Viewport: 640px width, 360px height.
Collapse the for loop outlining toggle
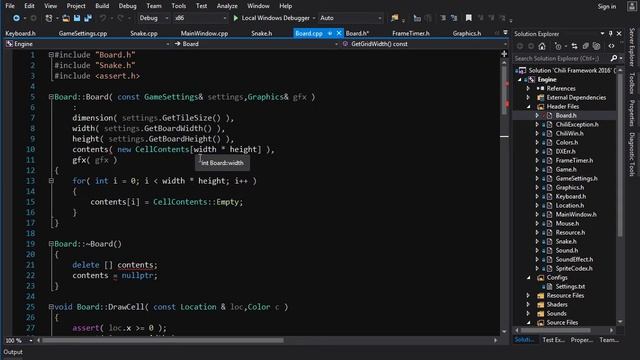pyautogui.click(x=51, y=181)
